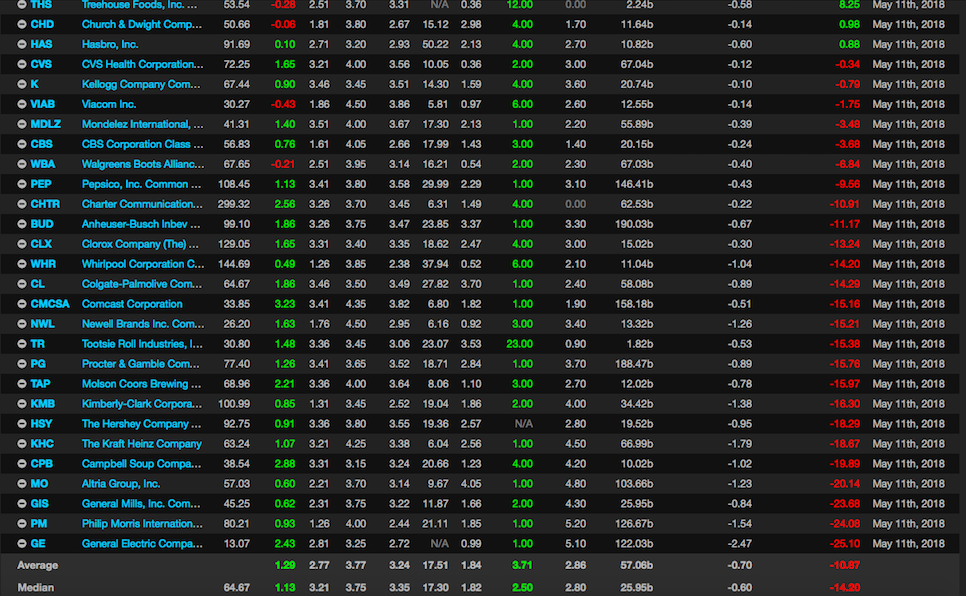Screen dimensions: 966x596
Task: Remove CLX row via minus icon
Action: [x=22, y=244]
